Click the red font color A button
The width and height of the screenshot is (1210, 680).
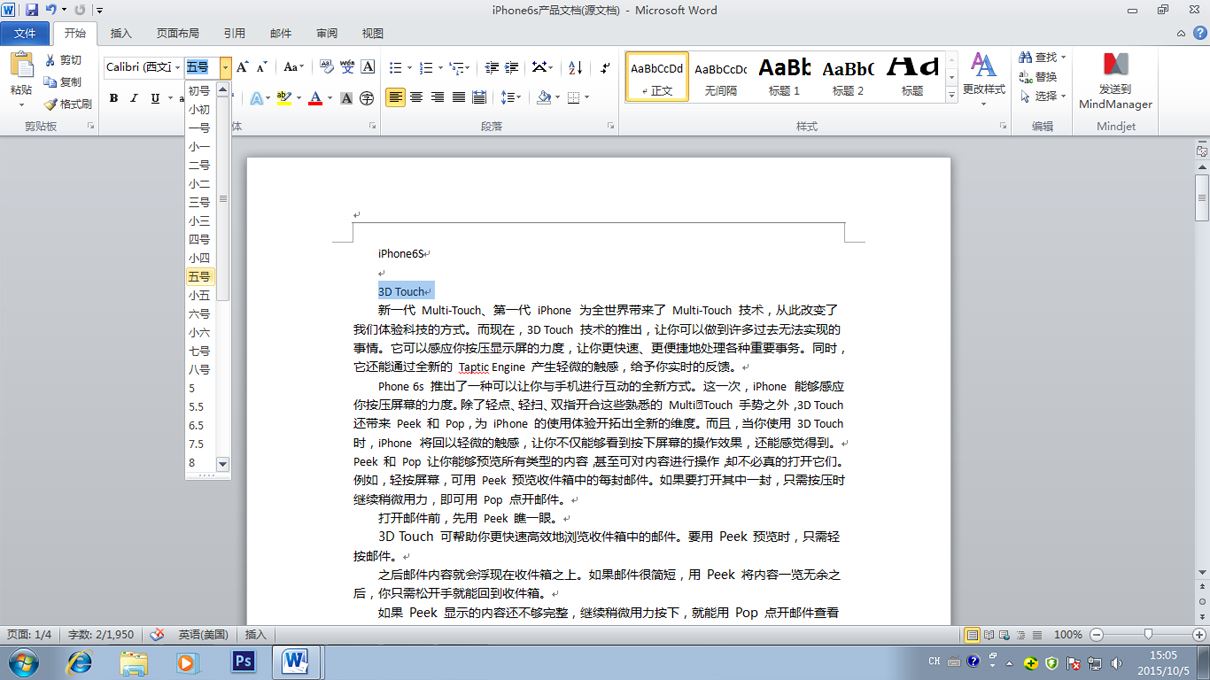315,98
